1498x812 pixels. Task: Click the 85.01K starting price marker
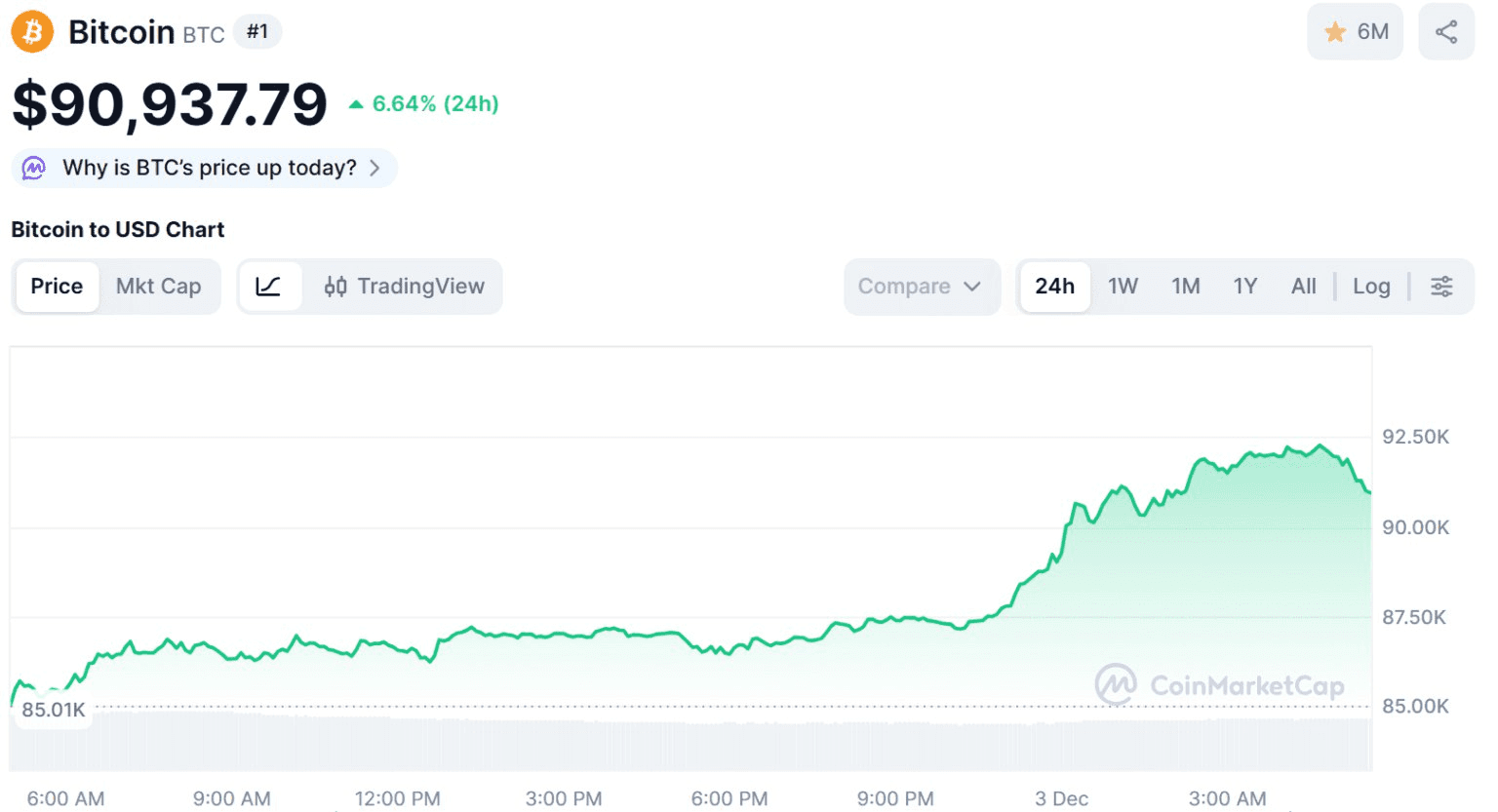click(x=54, y=710)
